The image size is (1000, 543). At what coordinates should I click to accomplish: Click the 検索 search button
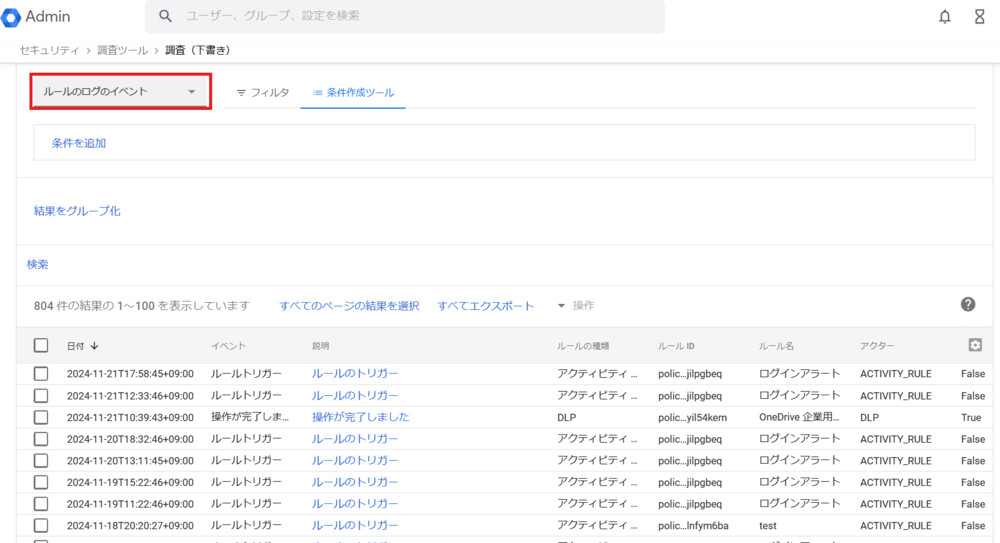38,265
